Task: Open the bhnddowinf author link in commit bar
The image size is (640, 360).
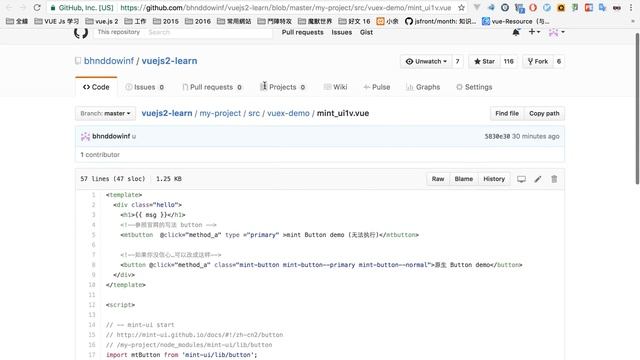Action: [x=111, y=136]
